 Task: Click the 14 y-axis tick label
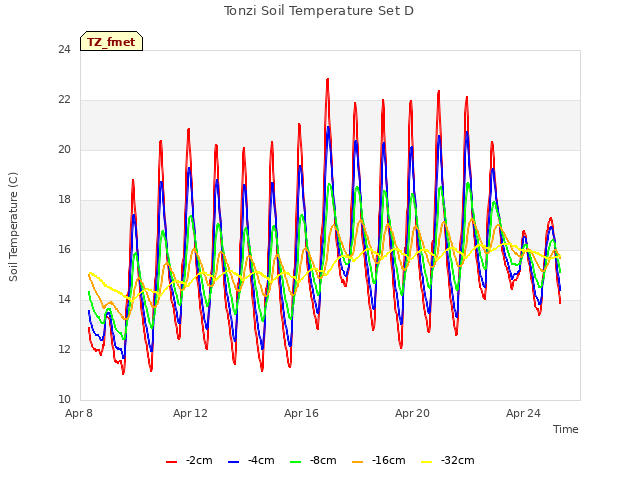click(64, 300)
